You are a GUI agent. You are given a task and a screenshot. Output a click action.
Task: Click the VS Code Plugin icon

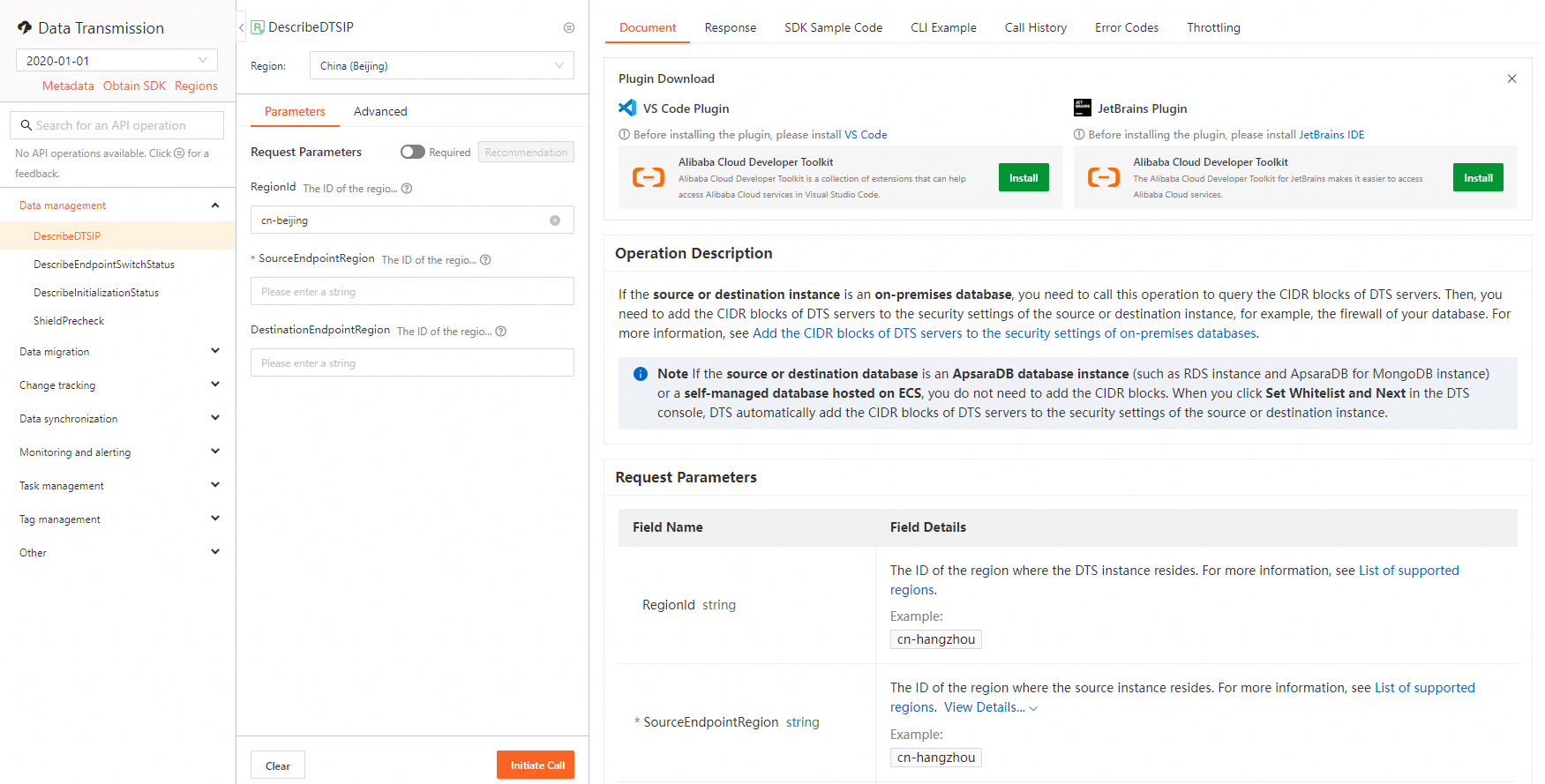tap(627, 108)
